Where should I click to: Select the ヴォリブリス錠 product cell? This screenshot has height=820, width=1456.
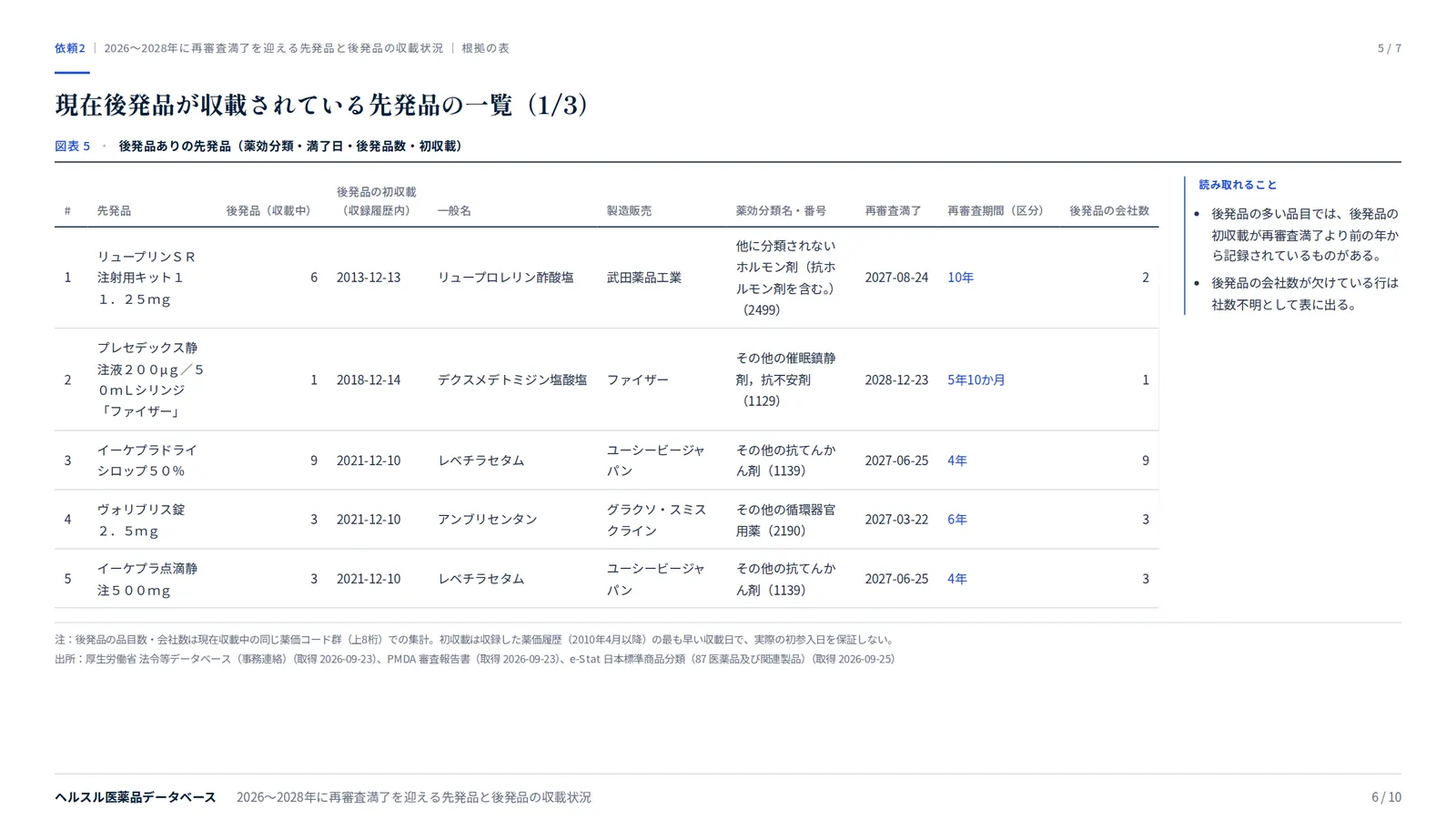coord(141,520)
